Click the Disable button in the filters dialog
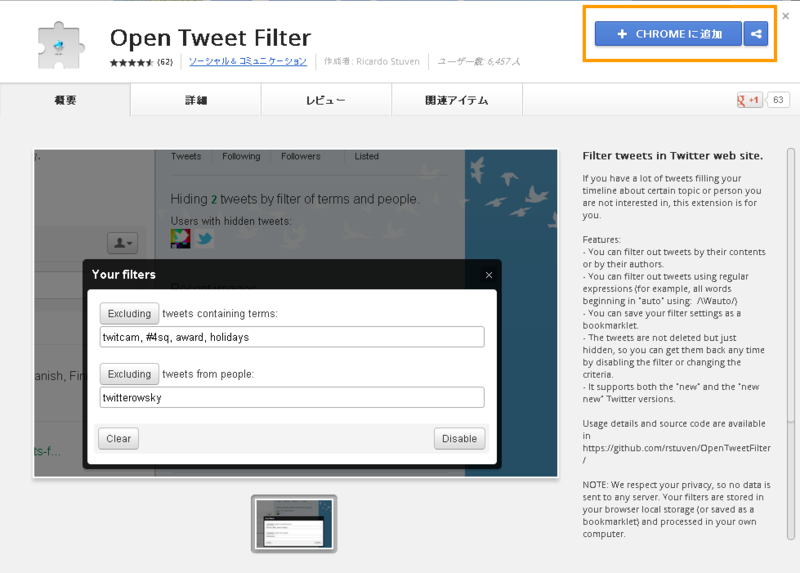 459,439
